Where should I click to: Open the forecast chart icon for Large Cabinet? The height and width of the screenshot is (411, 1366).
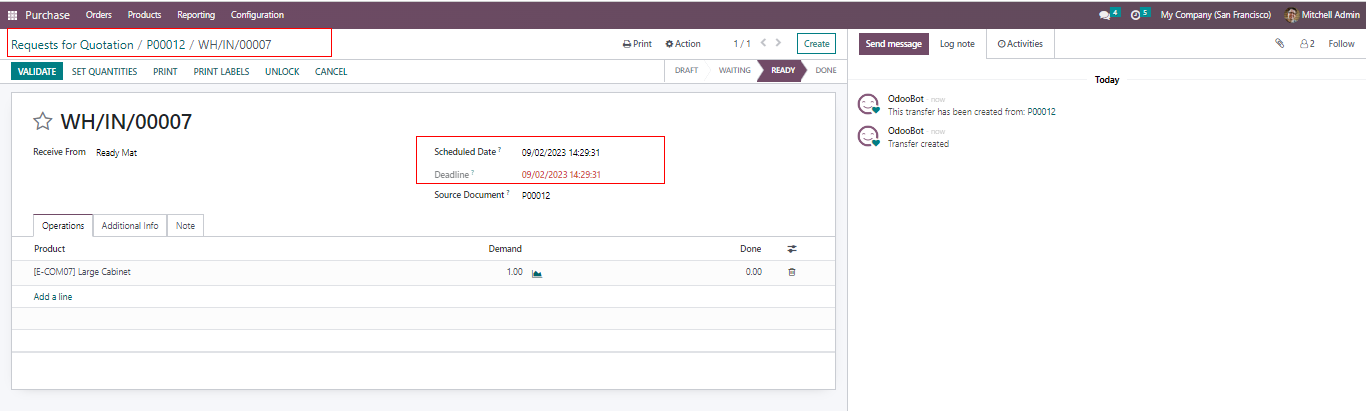coord(537,273)
